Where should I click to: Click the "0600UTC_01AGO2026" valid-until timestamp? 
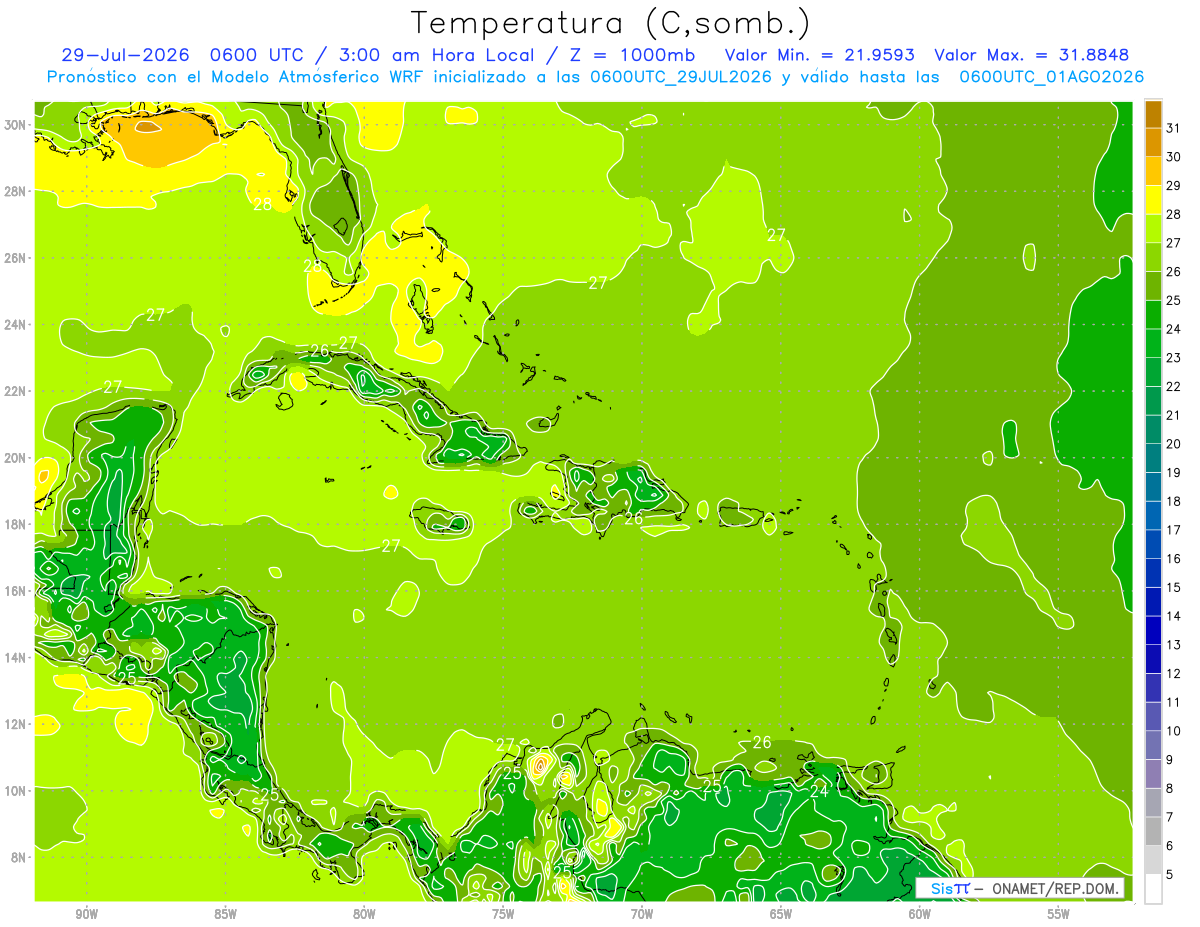[1051, 77]
